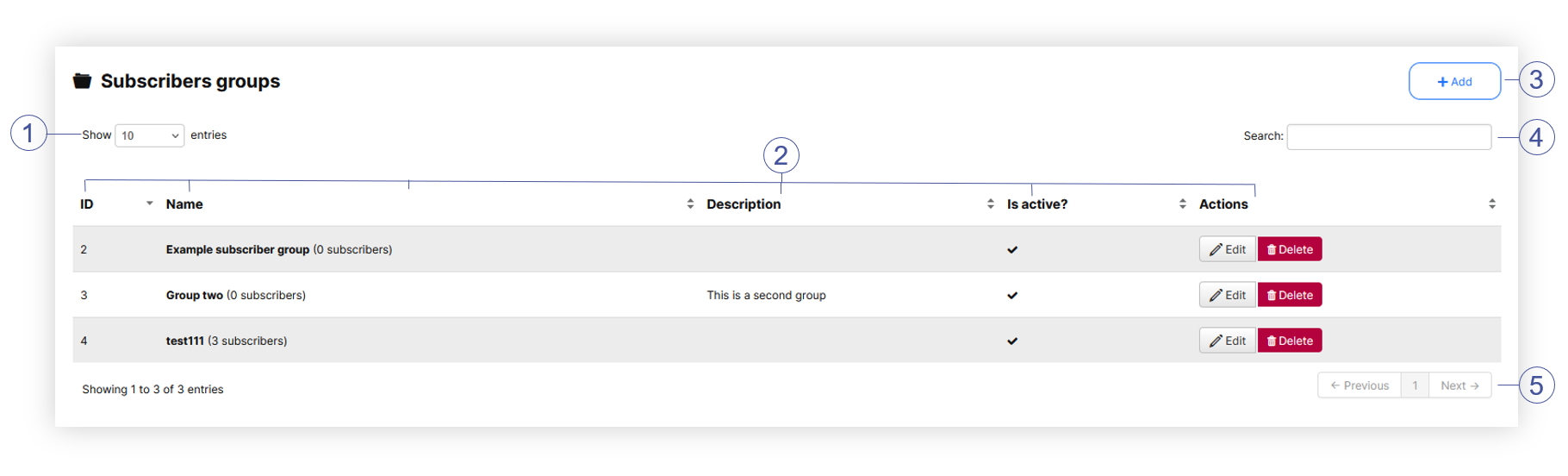Viewport: 1568px width, 476px height.
Task: Focus the Search input field
Action: click(x=1388, y=136)
